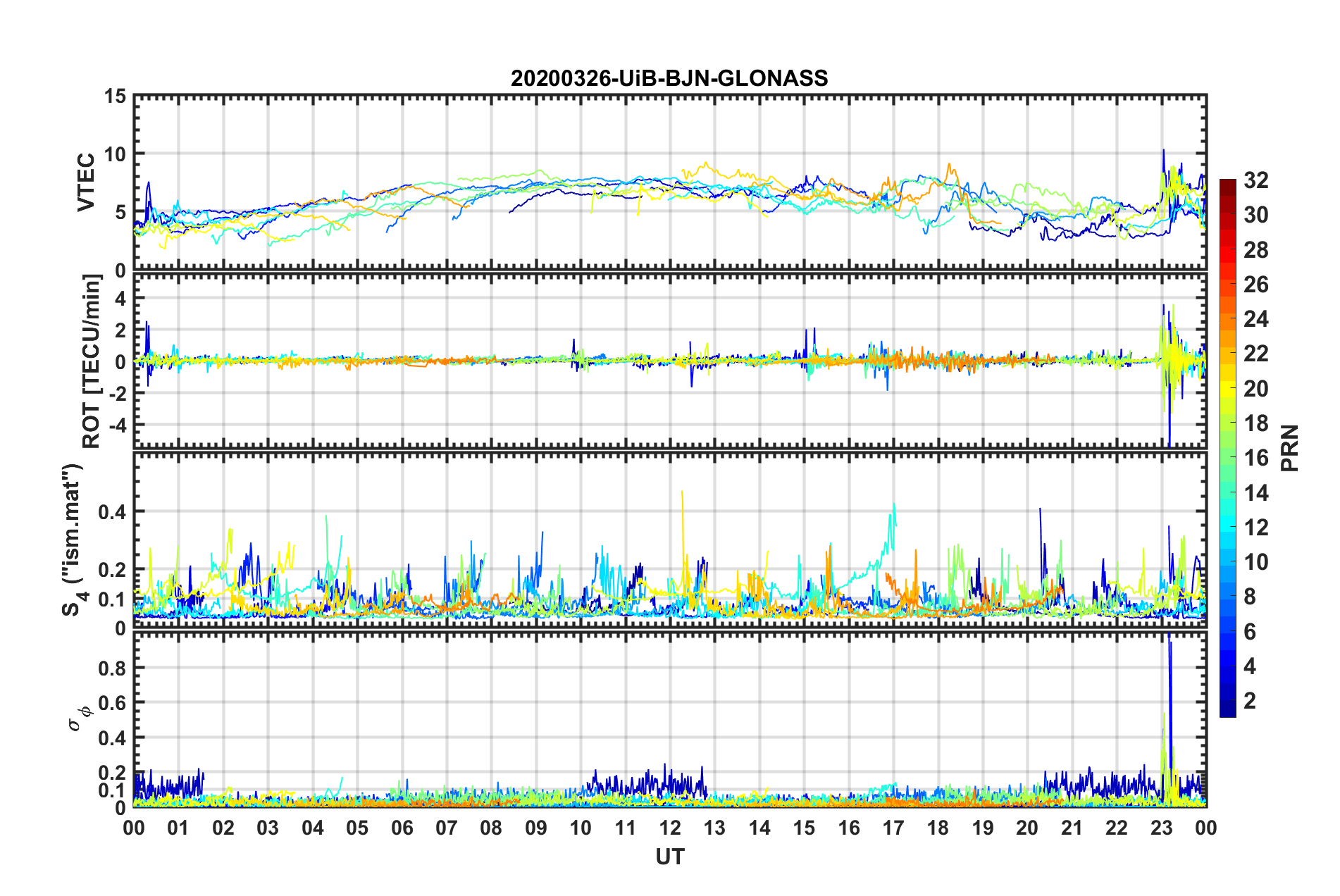Click colorbar tick label 8
Image resolution: width=1340 pixels, height=896 pixels.
tap(1250, 597)
